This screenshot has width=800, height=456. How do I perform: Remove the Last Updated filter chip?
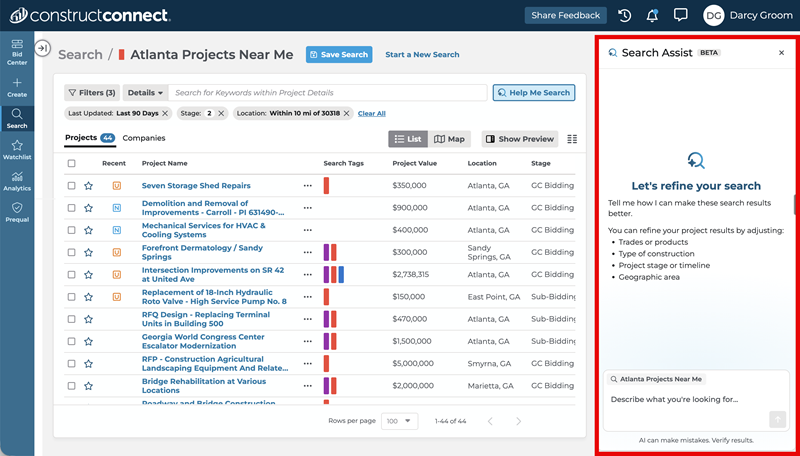165,113
